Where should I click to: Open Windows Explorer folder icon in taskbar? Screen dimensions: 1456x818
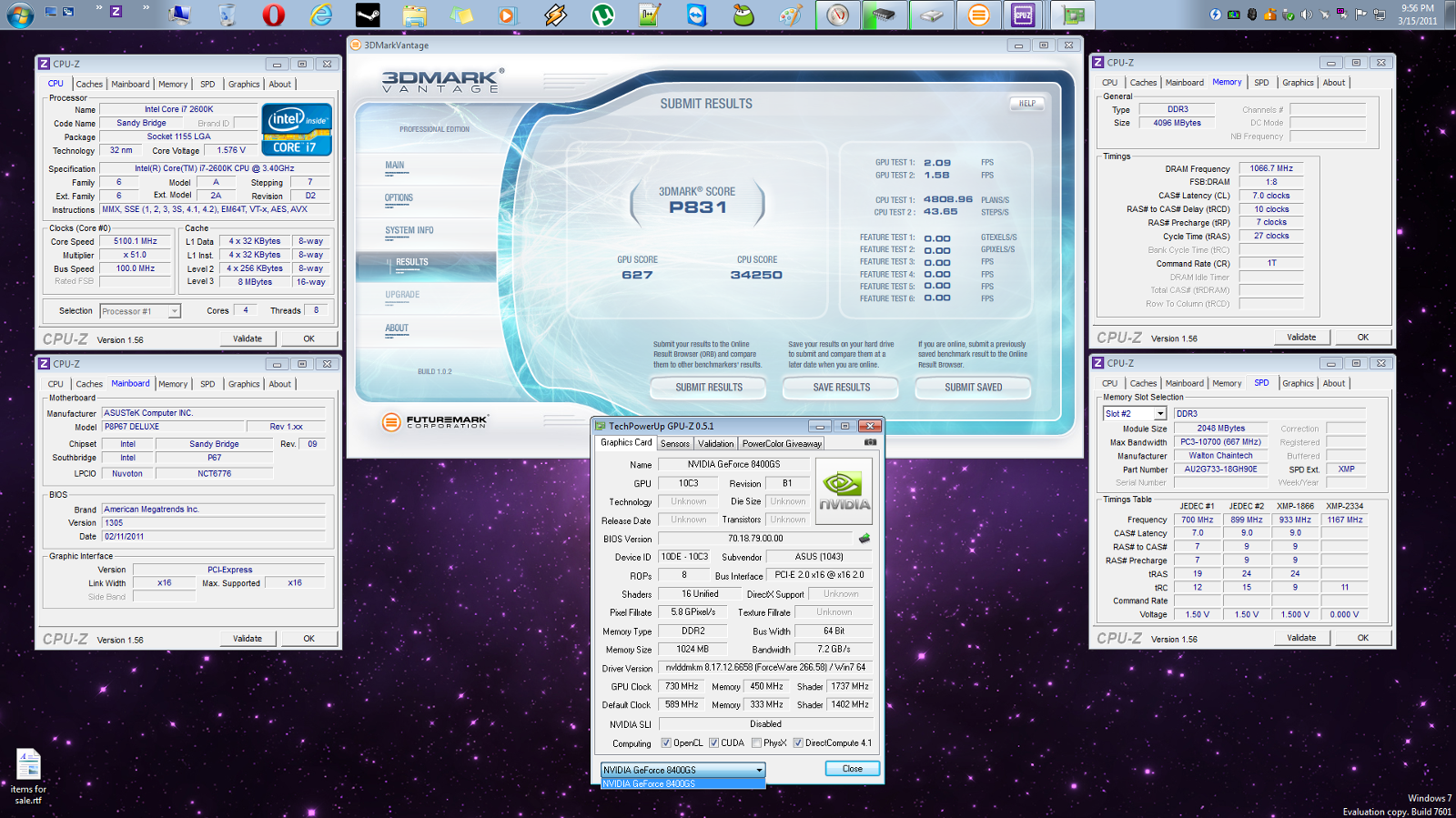click(x=415, y=15)
